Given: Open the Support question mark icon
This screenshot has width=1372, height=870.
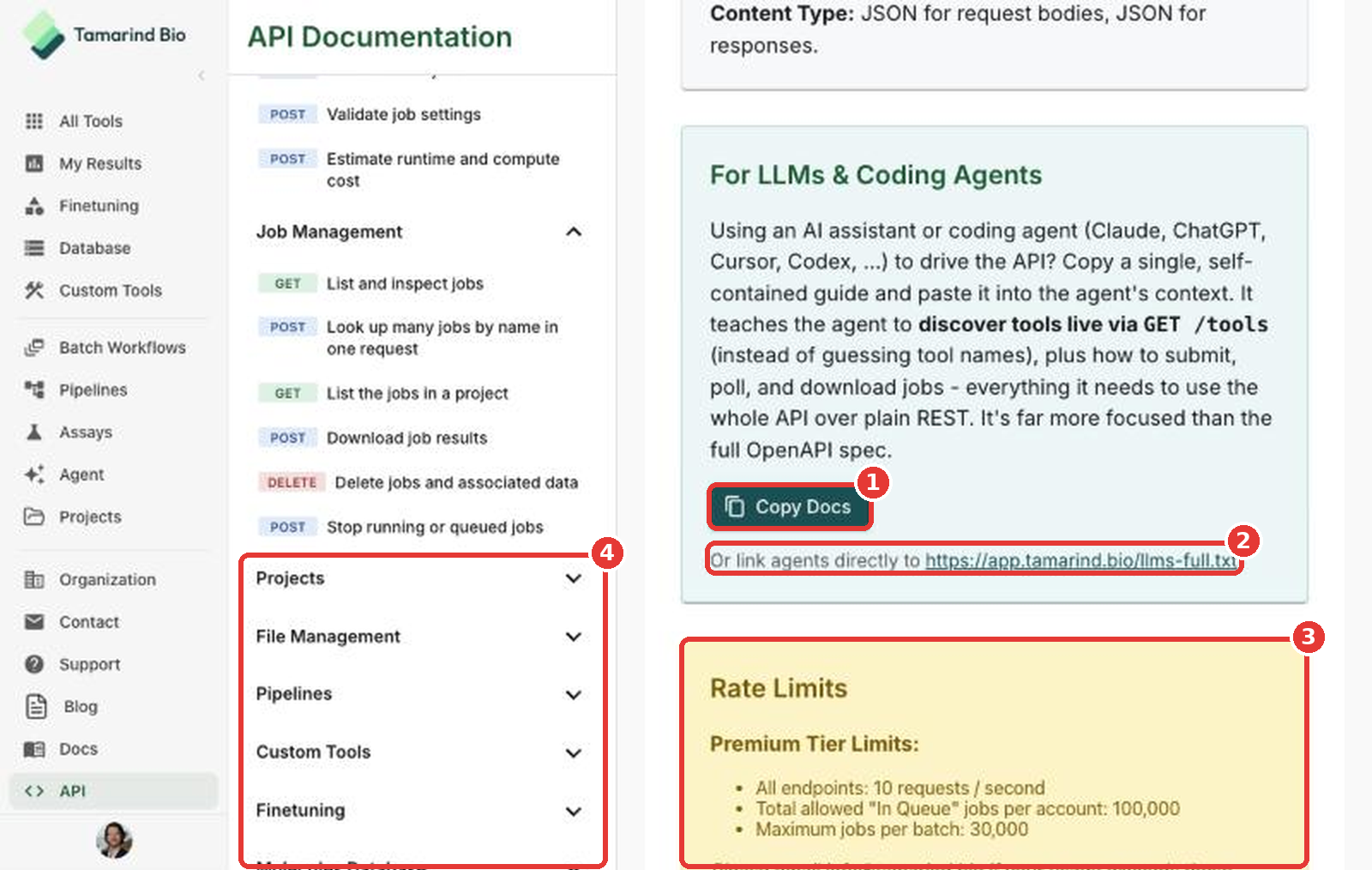Looking at the screenshot, I should pos(34,664).
